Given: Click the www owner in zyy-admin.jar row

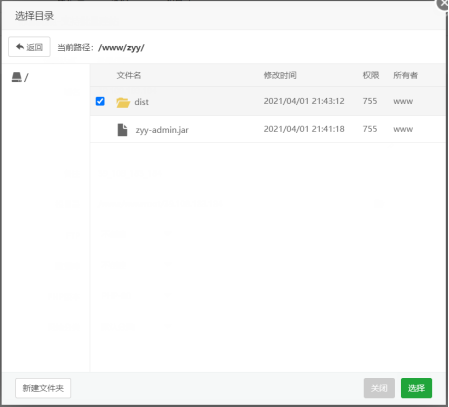Looking at the screenshot, I should click(403, 129).
